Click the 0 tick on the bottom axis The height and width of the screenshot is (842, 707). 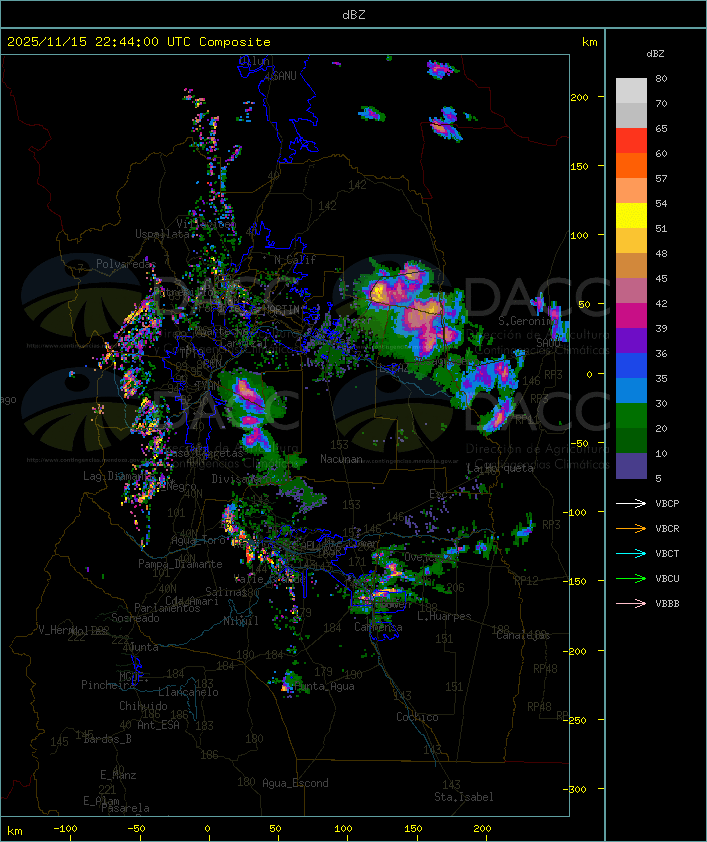point(207,829)
